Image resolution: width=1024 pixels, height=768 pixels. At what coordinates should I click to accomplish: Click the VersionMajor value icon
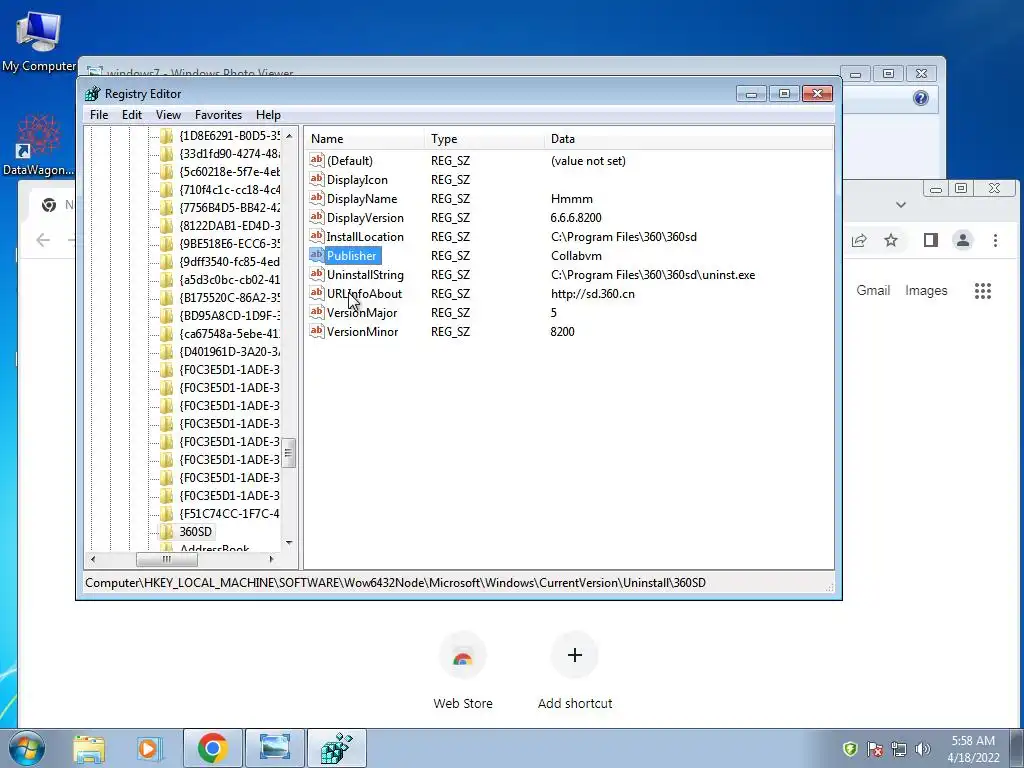click(317, 312)
